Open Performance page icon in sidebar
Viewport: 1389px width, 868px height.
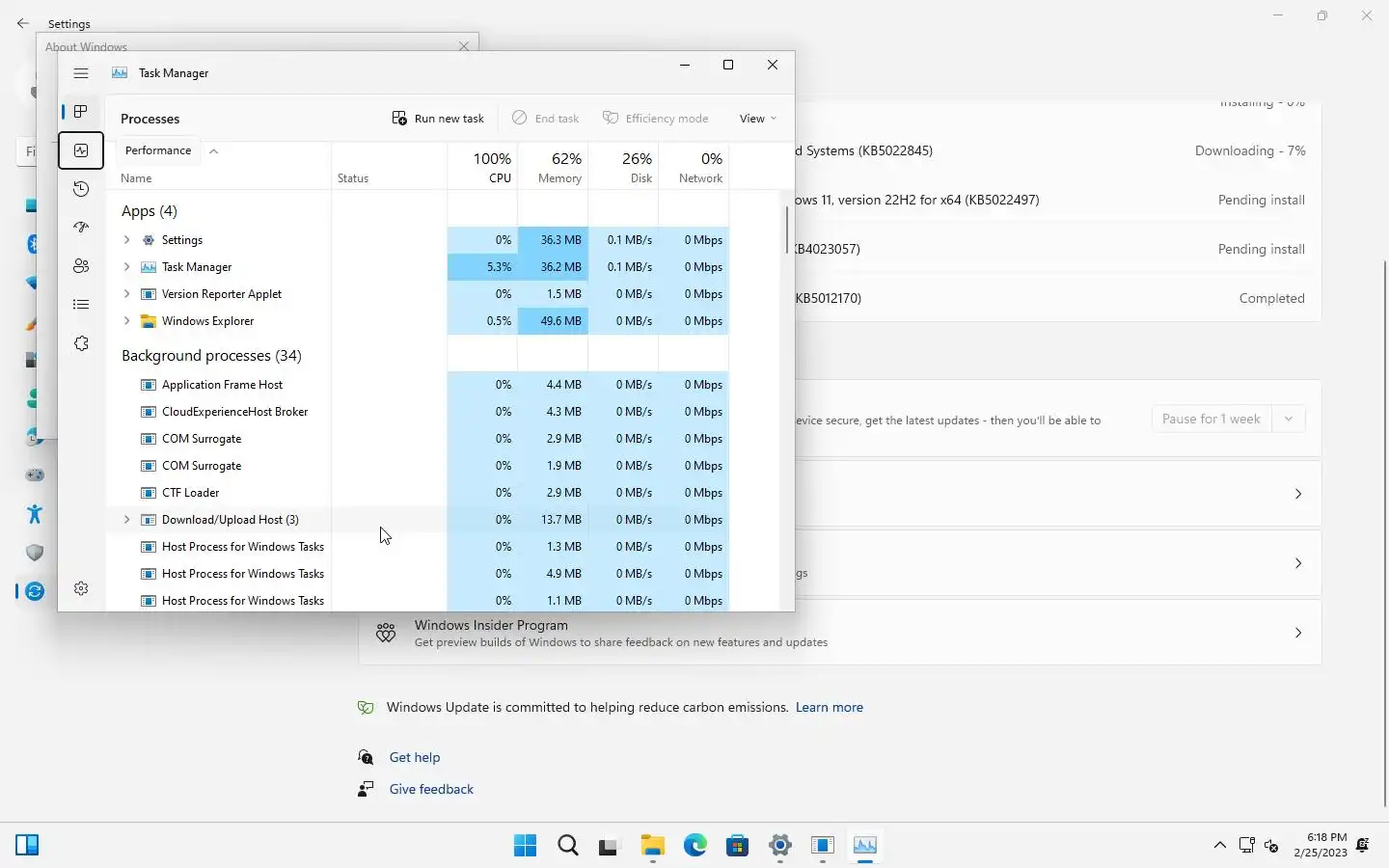(x=81, y=150)
